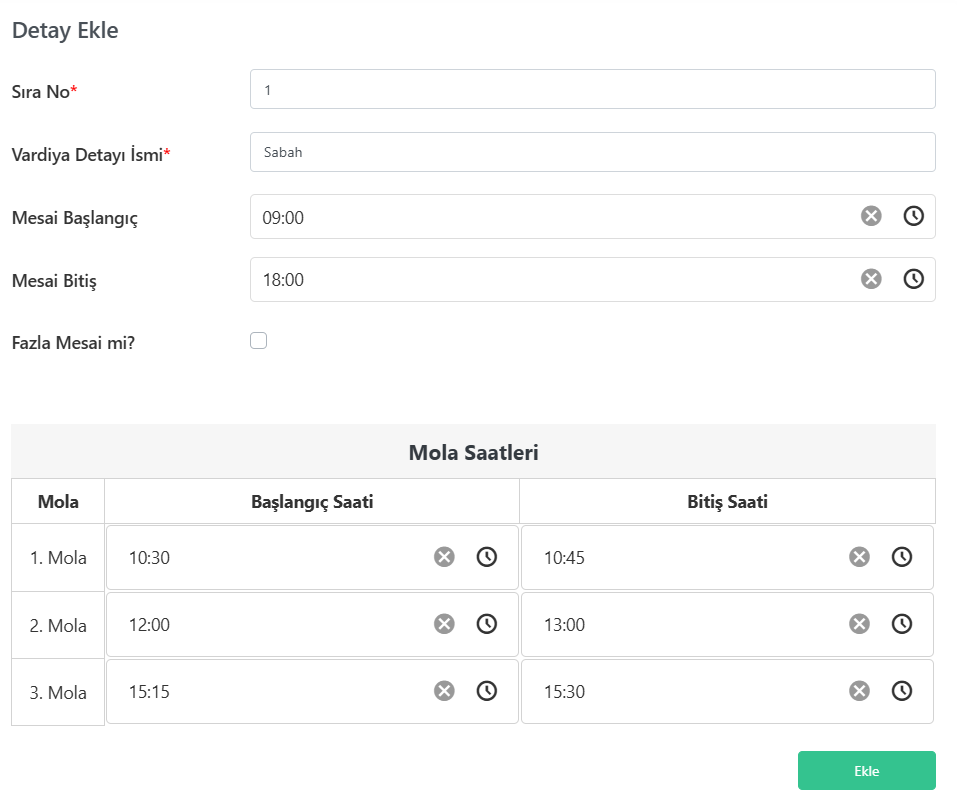This screenshot has height=810, width=957.
Task: Clear 3. Mola end time 15:30
Action: (859, 691)
